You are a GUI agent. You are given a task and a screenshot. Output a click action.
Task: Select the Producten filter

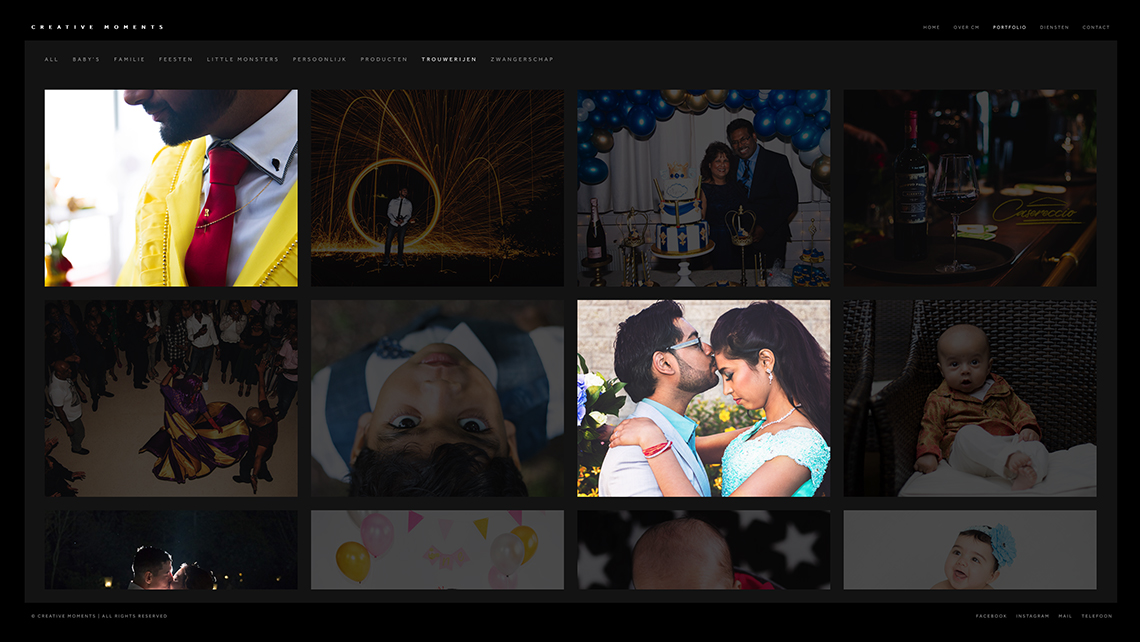coord(384,59)
